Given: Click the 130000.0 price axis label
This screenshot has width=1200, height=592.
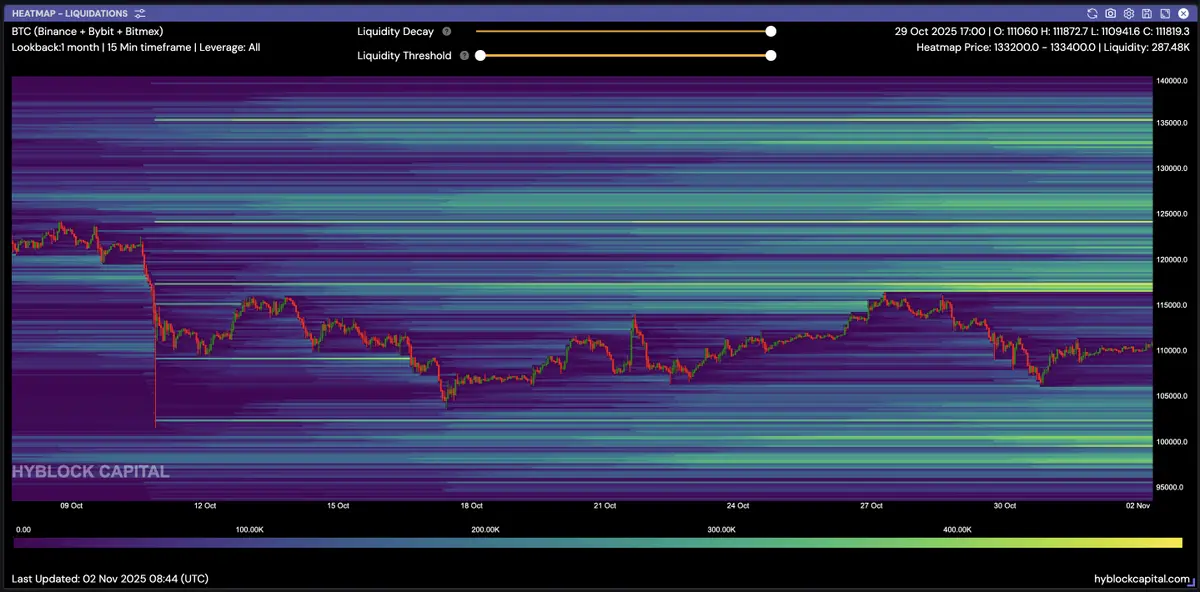Looking at the screenshot, I should coord(1172,168).
